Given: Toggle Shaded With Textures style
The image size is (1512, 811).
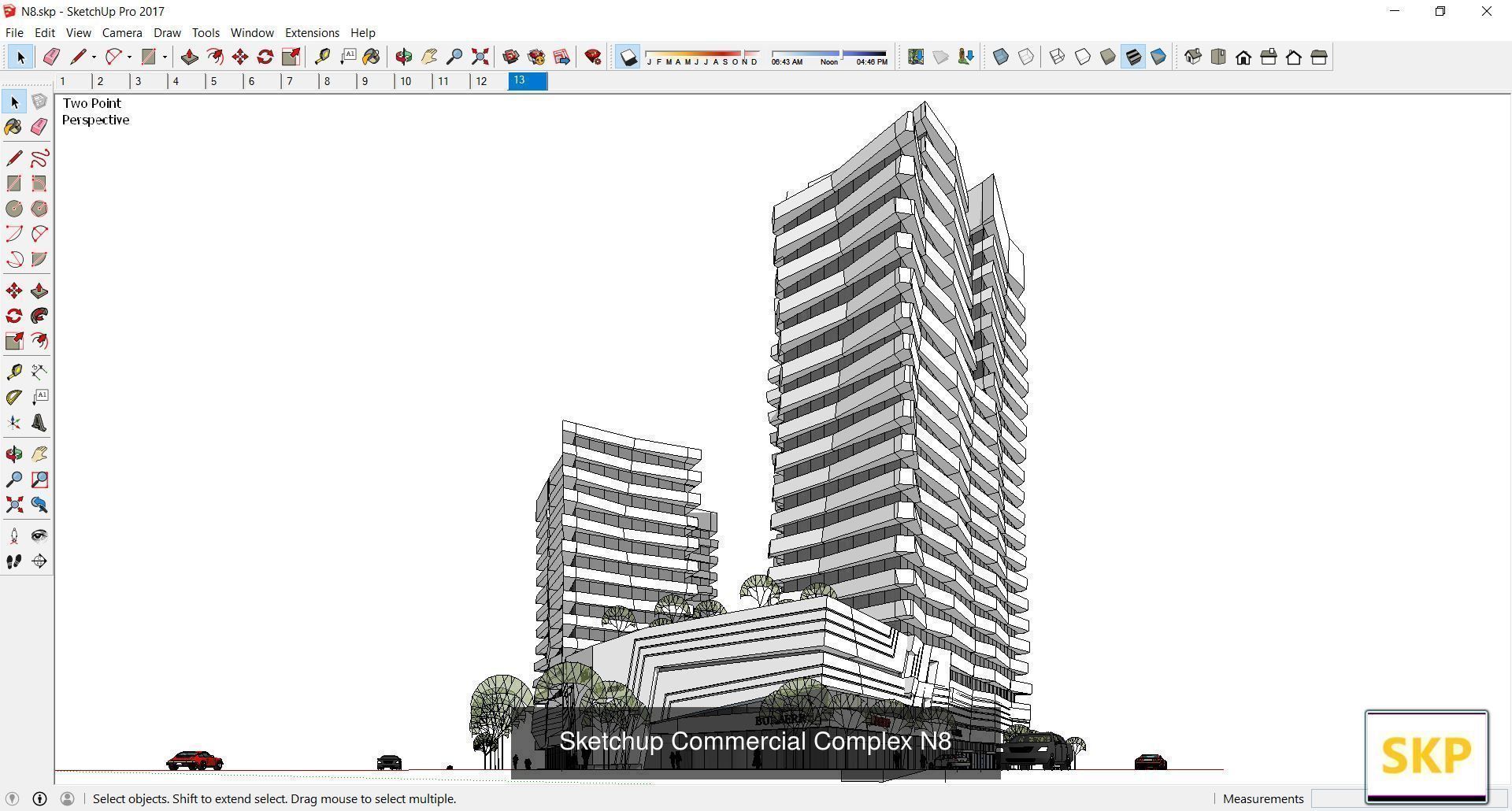Looking at the screenshot, I should pos(1132,57).
